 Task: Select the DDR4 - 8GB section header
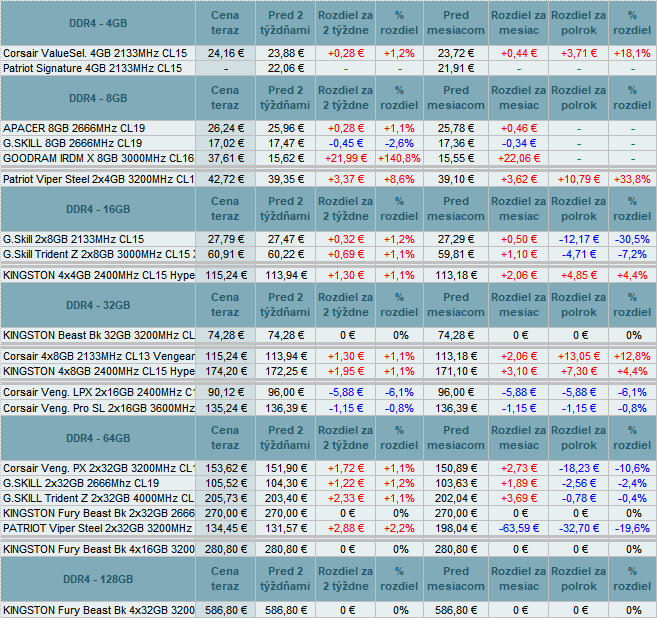(x=98, y=98)
